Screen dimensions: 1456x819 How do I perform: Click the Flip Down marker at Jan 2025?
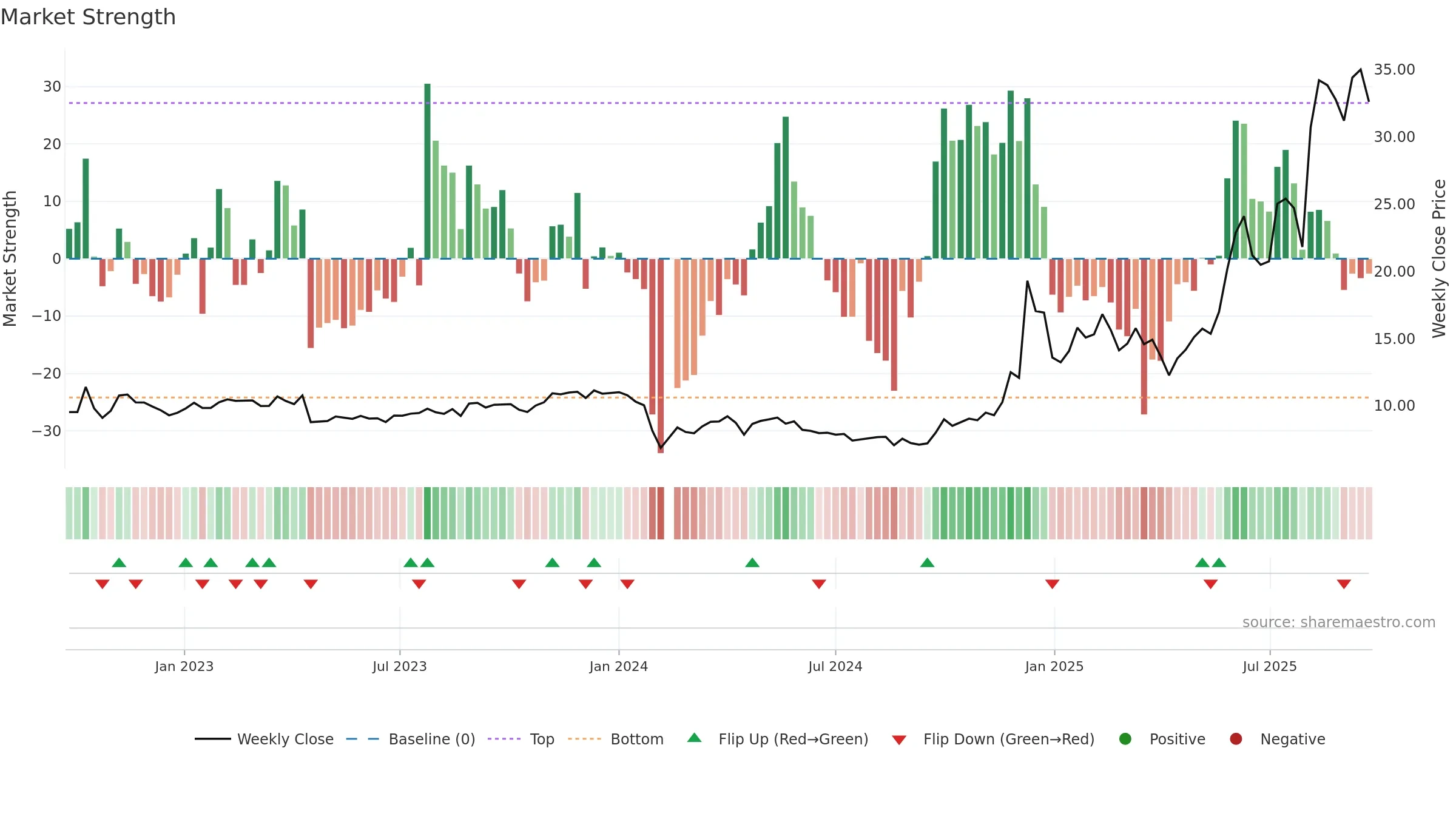click(1052, 584)
